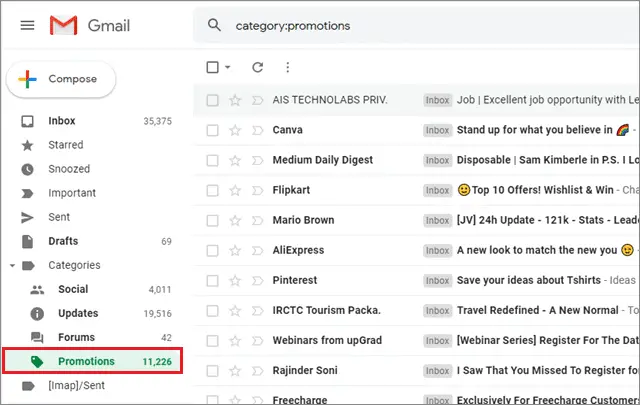Open the Inbox folder
The height and width of the screenshot is (405, 640).
(x=96, y=121)
